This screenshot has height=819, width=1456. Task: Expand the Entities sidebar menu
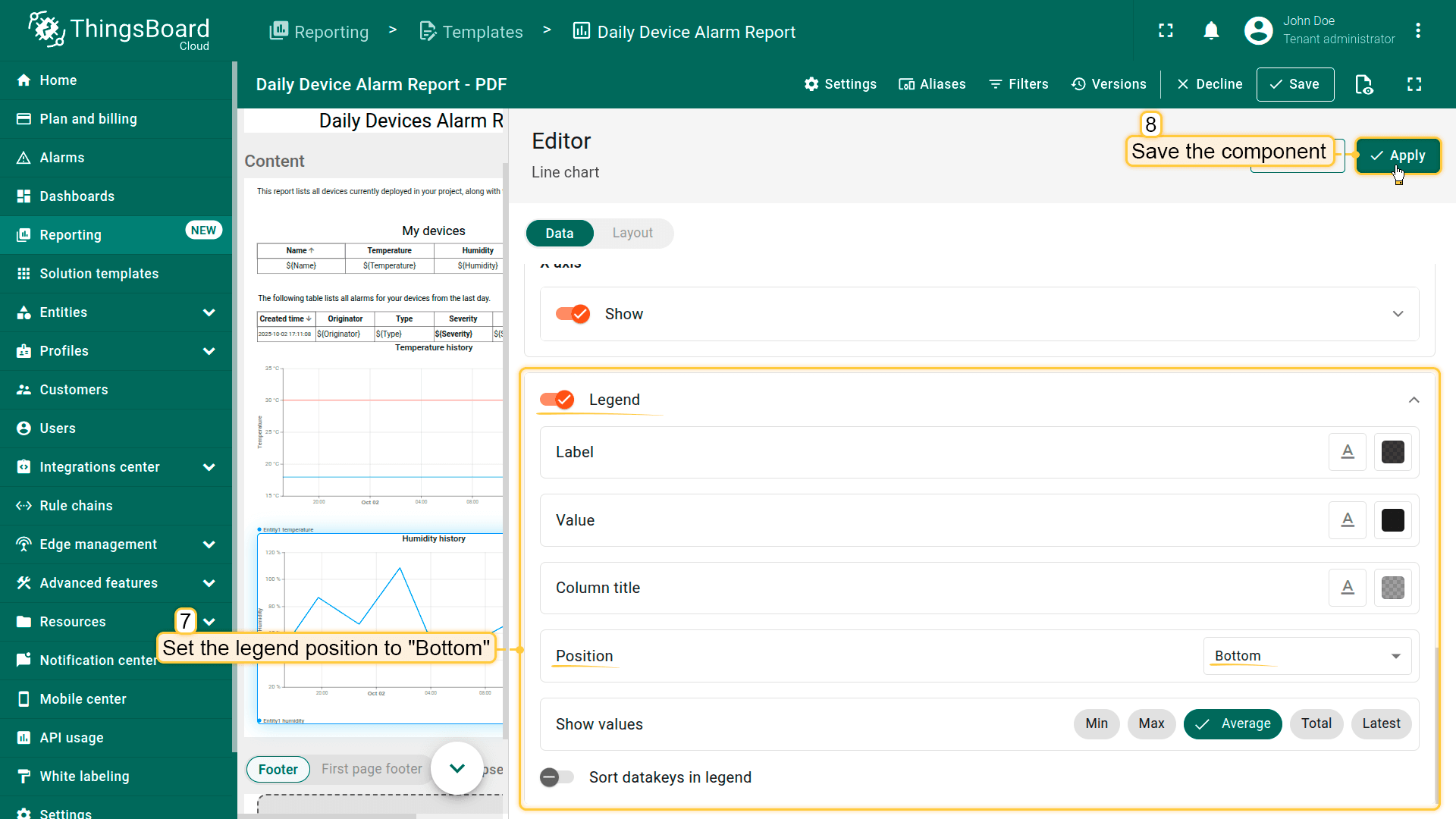[x=209, y=312]
